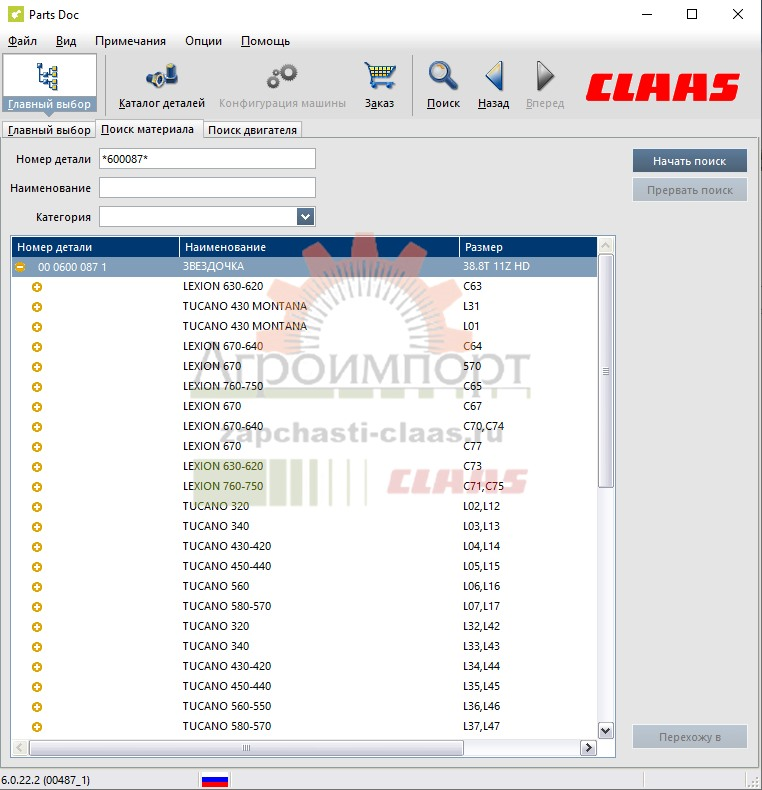The width and height of the screenshot is (762, 790).
Task: Open the Категория dropdown
Action: pos(305,217)
